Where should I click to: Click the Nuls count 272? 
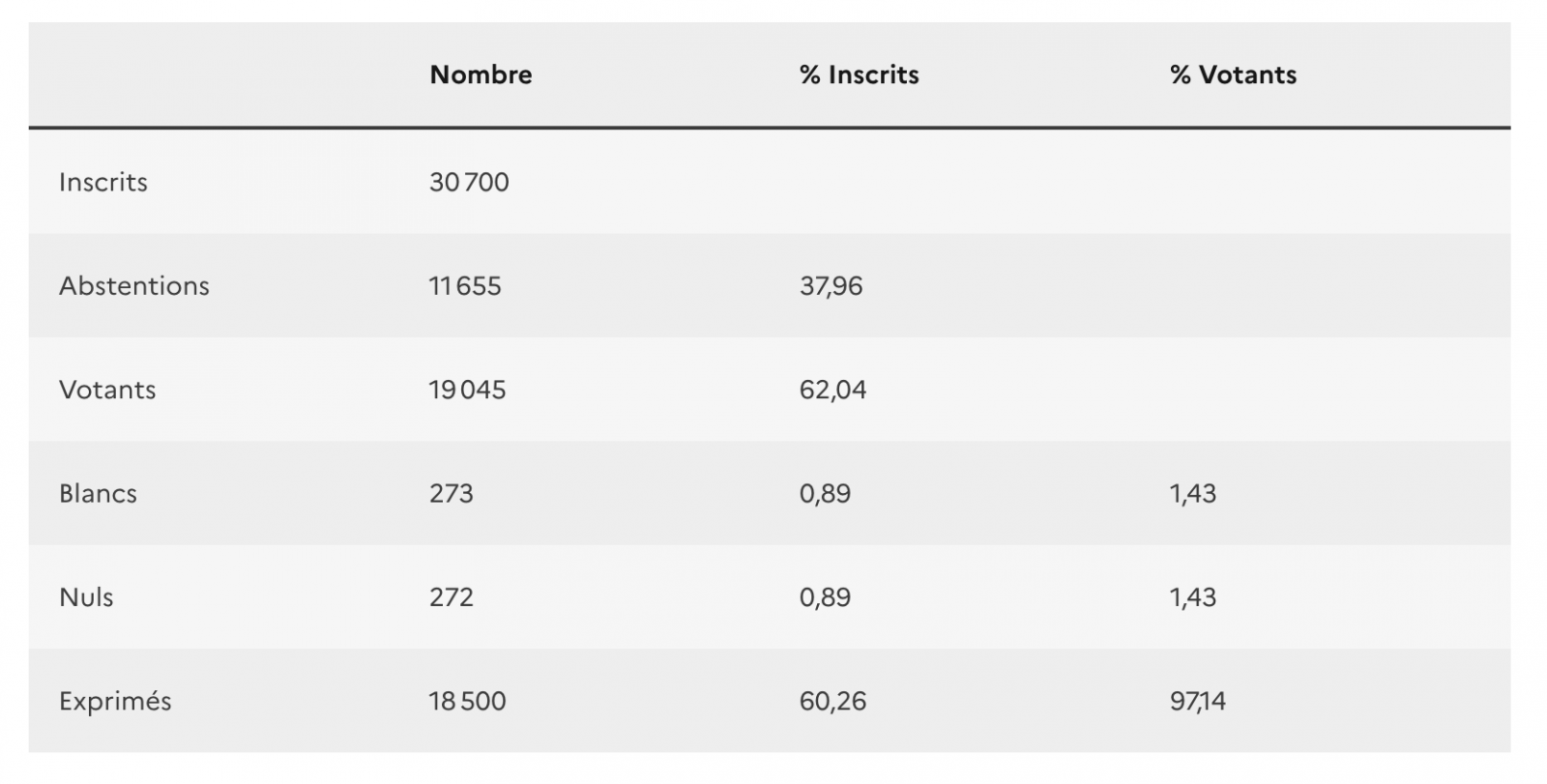coord(452,597)
